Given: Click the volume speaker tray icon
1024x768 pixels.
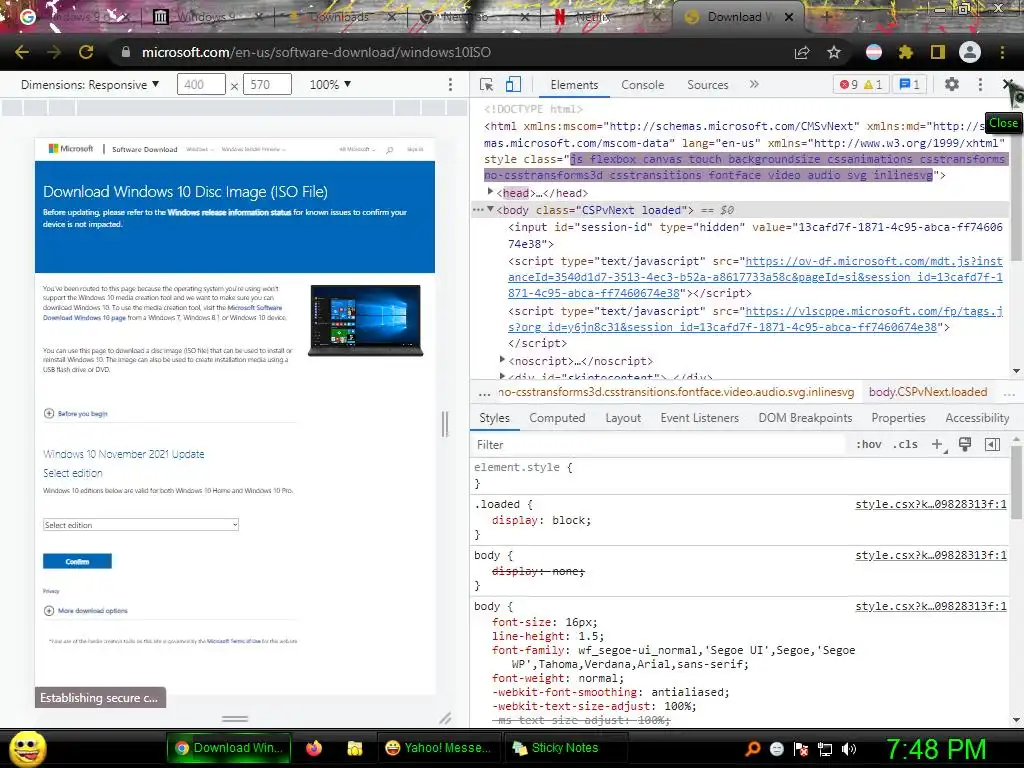Looking at the screenshot, I should tap(849, 749).
